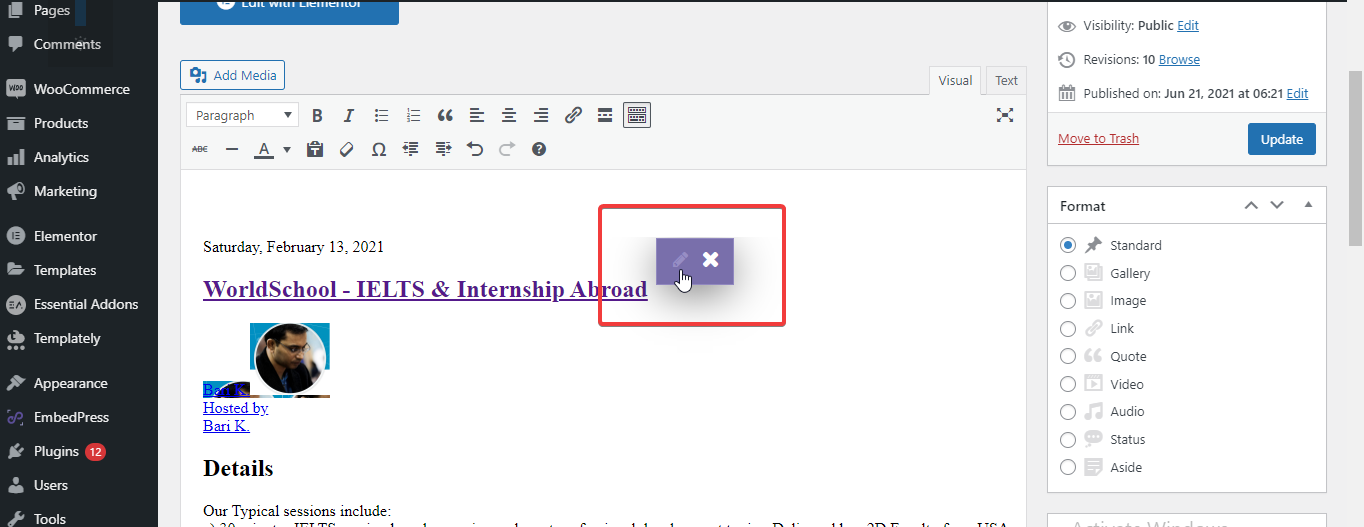Insert a horizontal line

pos(231,149)
